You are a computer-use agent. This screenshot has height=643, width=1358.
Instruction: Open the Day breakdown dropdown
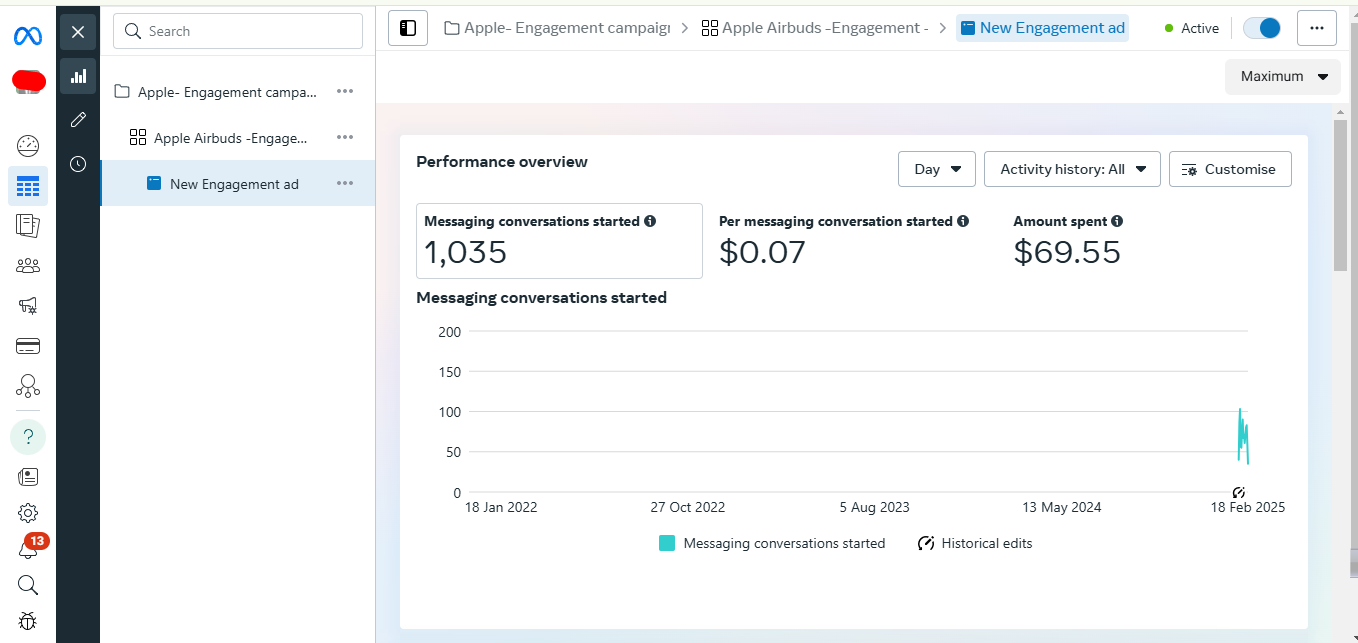point(937,169)
